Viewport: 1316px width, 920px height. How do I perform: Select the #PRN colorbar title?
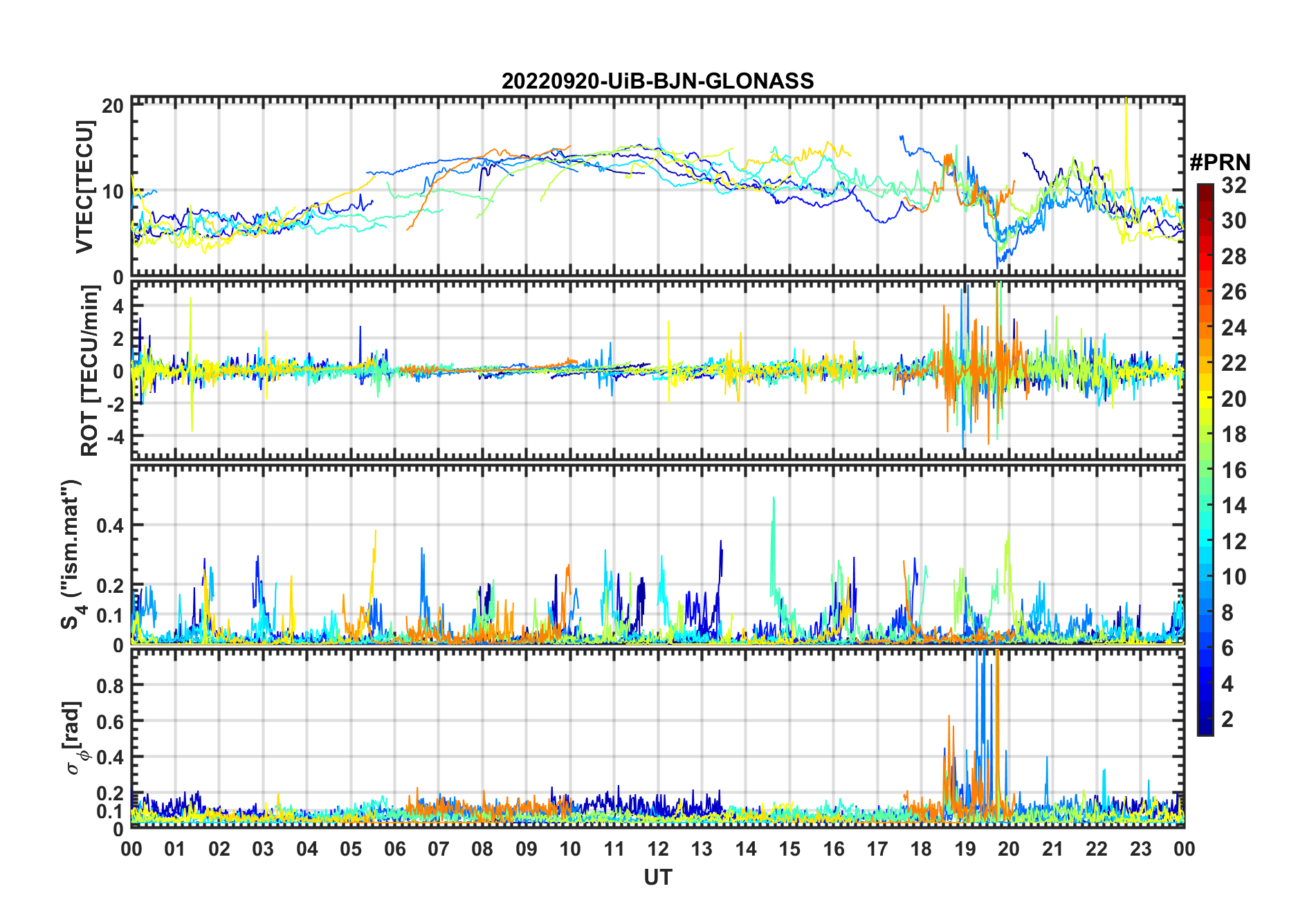(1220, 163)
